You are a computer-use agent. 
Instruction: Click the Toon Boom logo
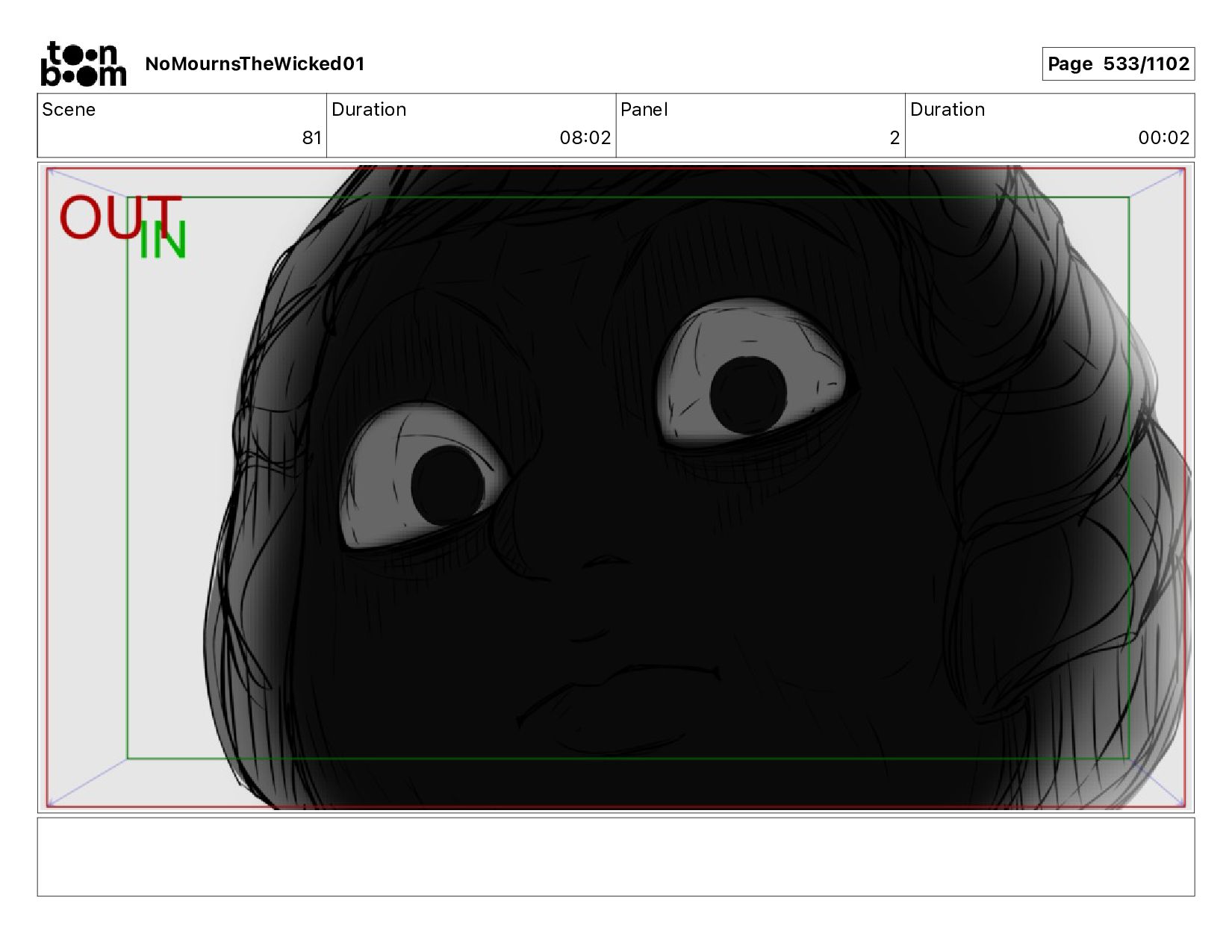pos(83,63)
